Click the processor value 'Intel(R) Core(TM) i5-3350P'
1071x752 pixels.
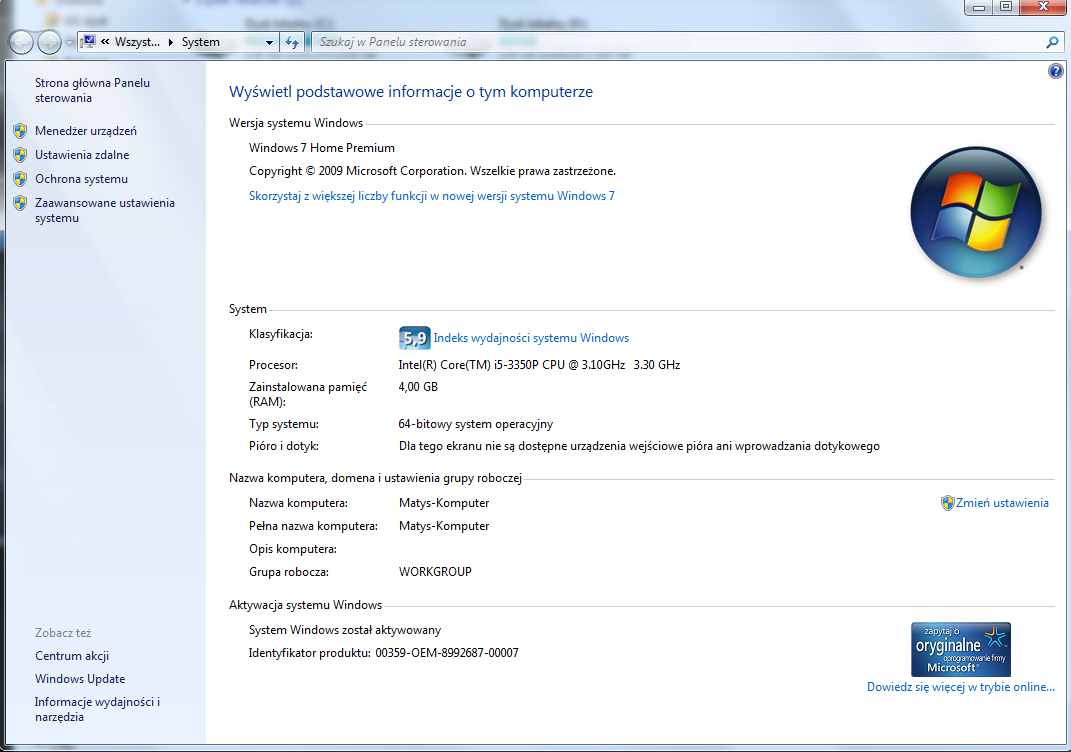pyautogui.click(x=539, y=365)
